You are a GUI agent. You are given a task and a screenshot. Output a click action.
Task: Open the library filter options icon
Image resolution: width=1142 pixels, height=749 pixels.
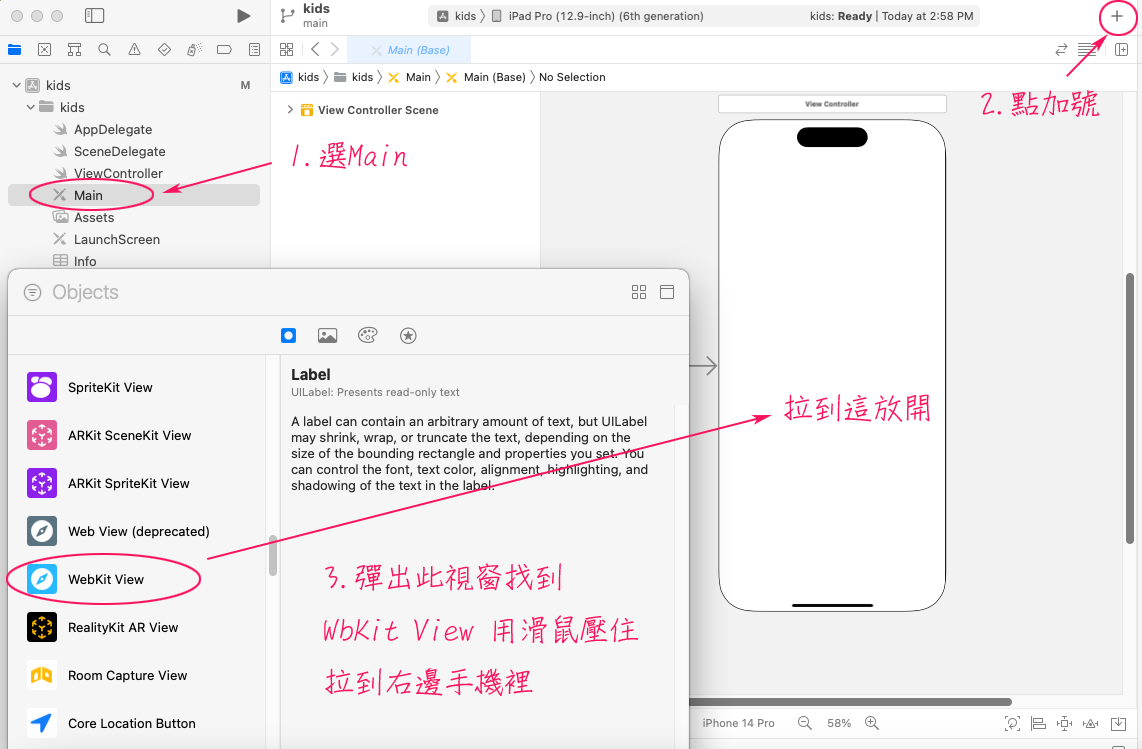(x=33, y=292)
